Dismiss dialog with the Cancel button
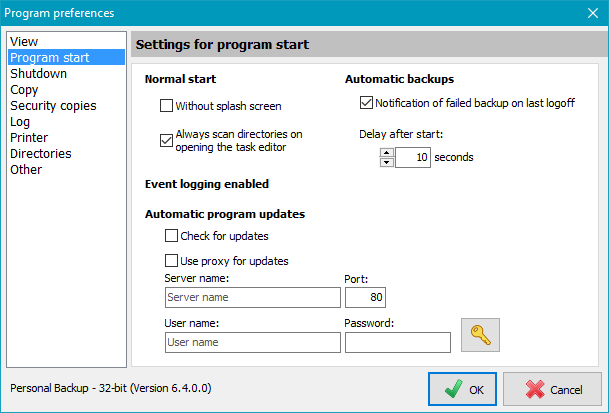The image size is (609, 413). [x=552, y=389]
